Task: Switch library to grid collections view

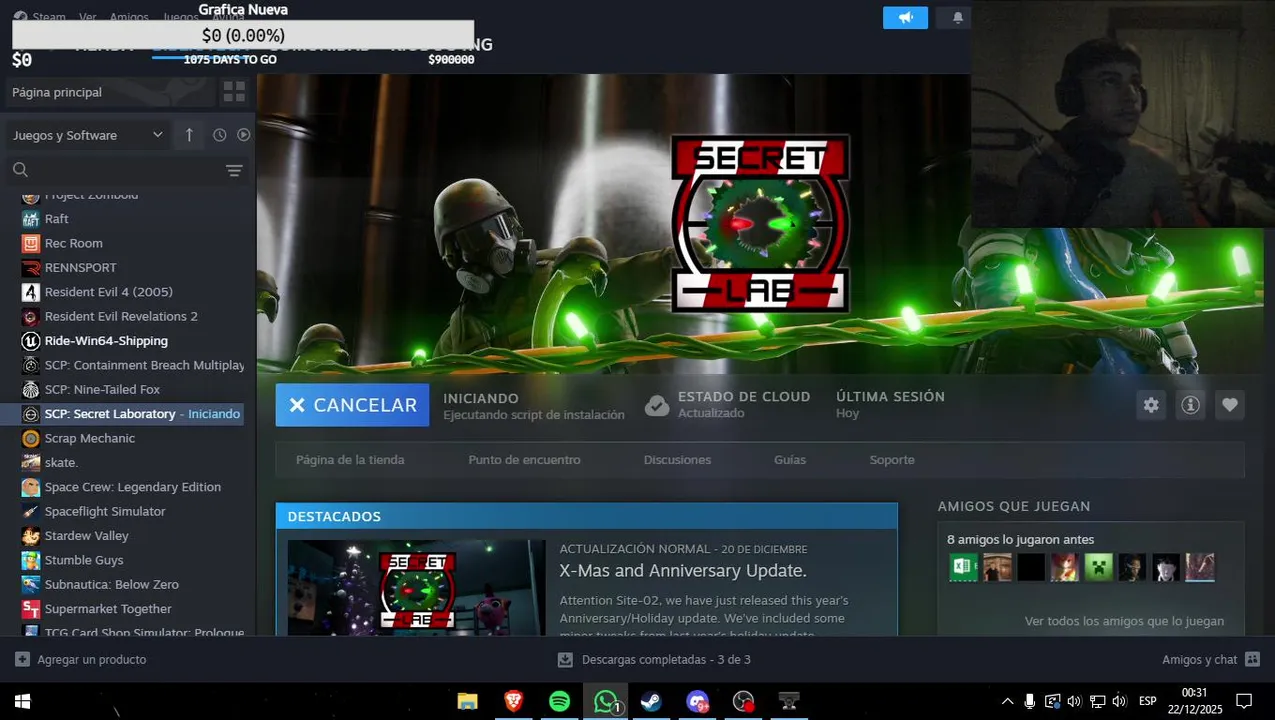Action: click(x=234, y=92)
